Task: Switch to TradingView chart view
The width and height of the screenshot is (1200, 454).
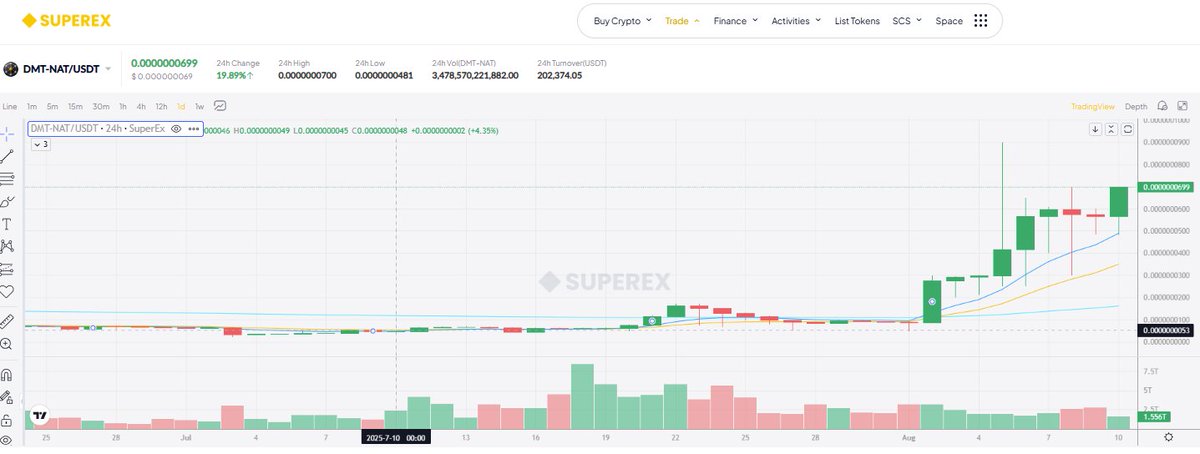Action: tap(1092, 106)
